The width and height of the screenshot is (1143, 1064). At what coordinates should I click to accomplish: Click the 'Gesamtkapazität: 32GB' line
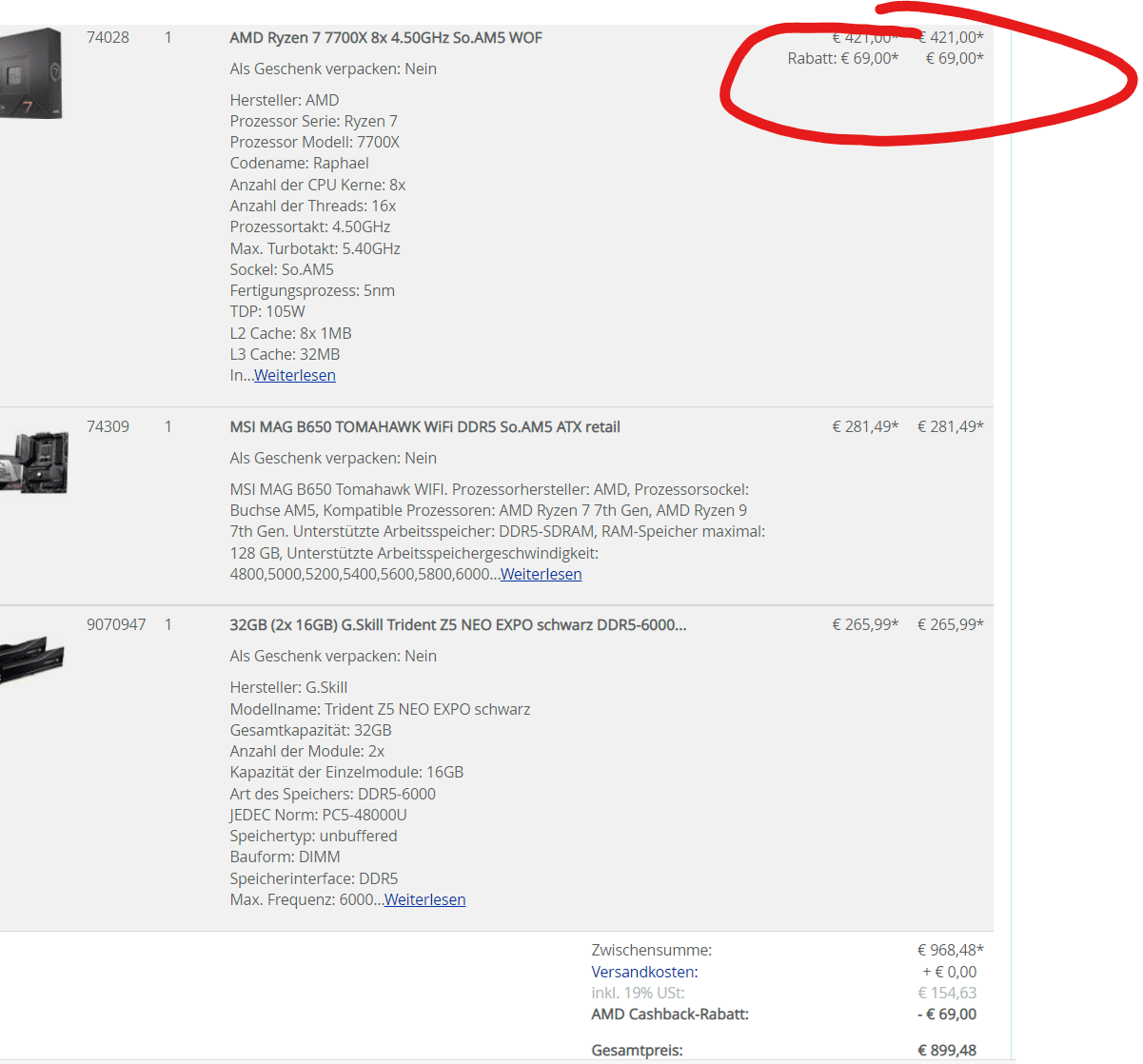coord(310,730)
